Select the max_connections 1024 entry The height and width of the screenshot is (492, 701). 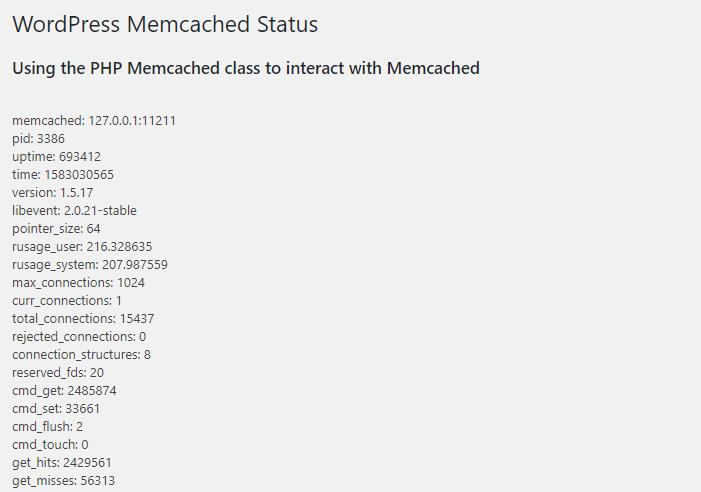click(78, 283)
